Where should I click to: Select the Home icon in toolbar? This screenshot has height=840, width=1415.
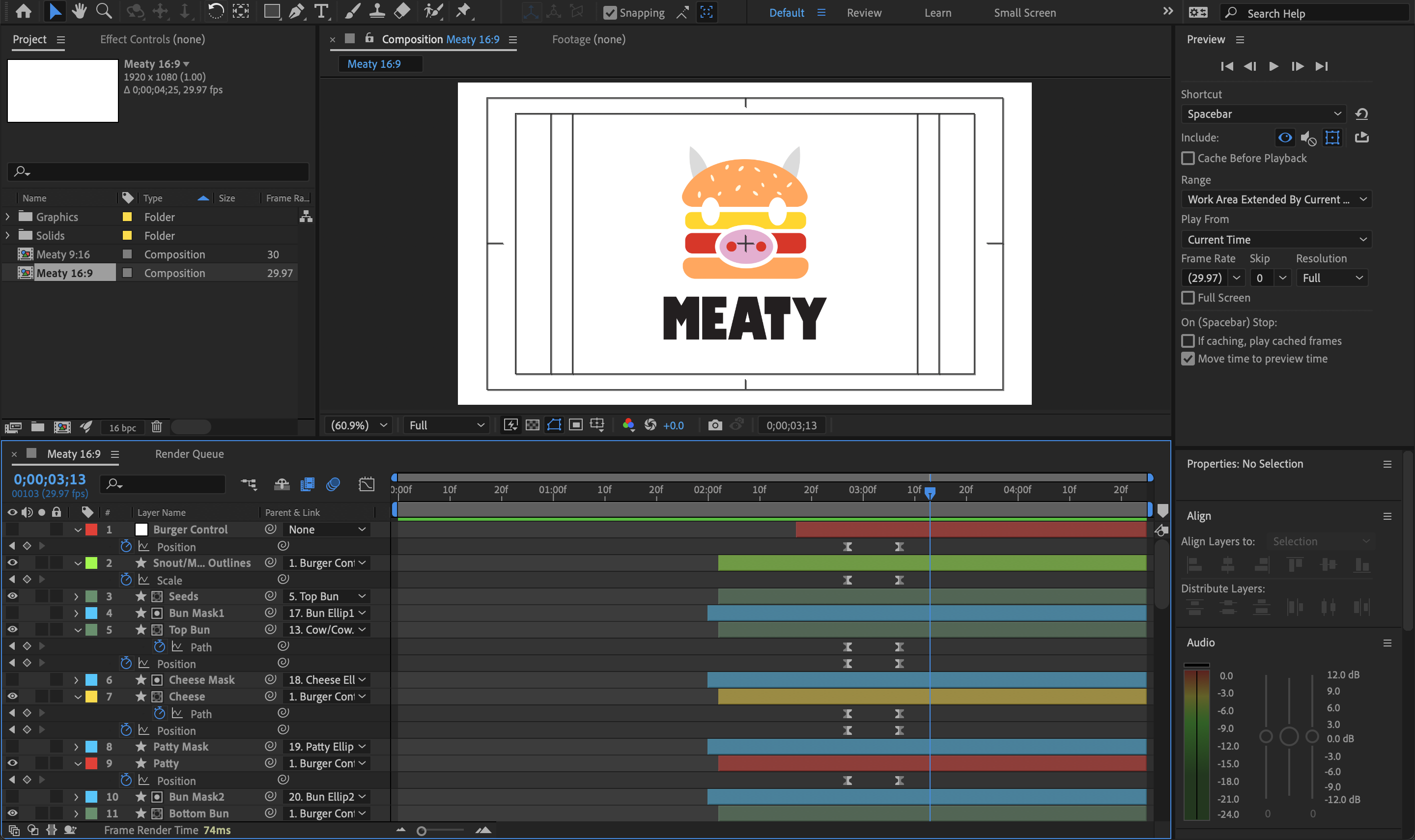[x=23, y=11]
